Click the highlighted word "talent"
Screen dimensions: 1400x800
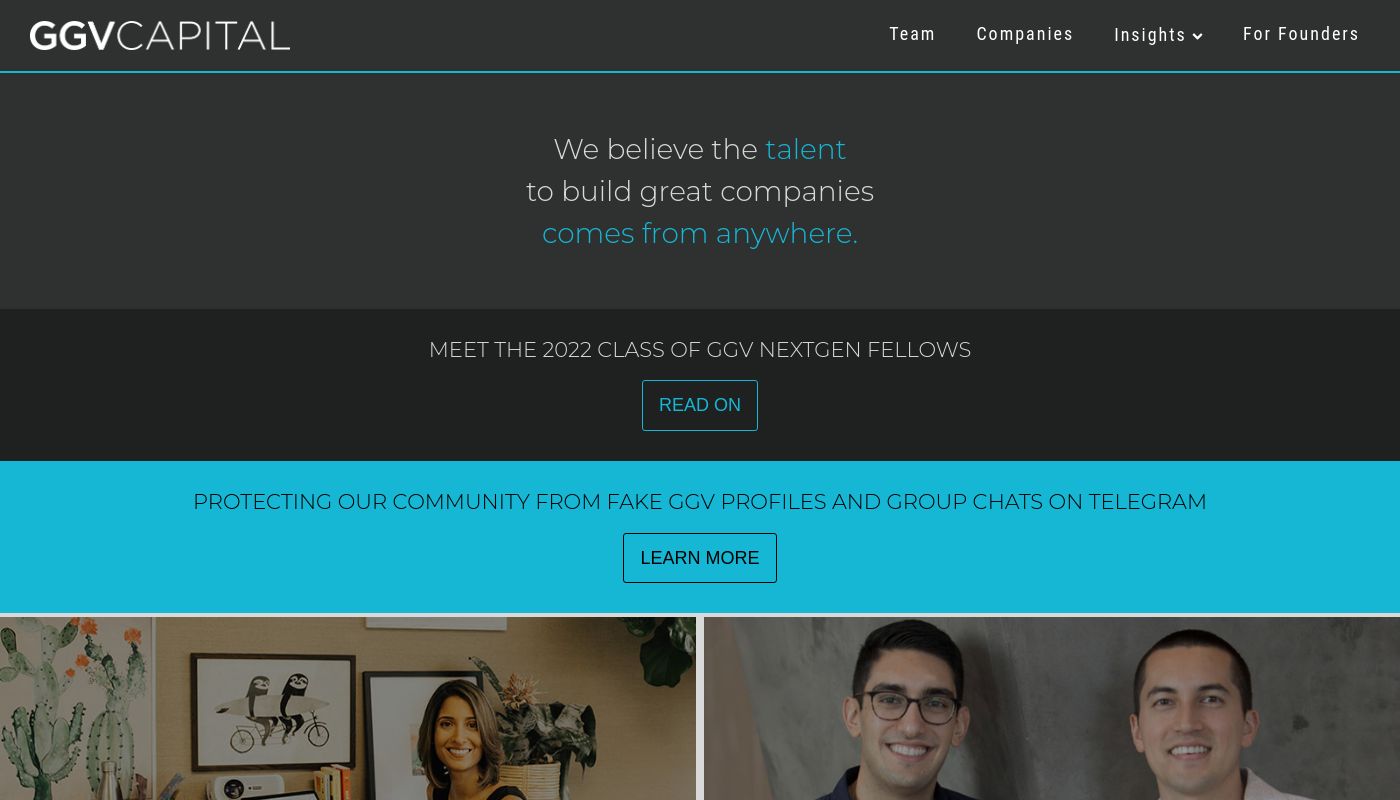805,149
